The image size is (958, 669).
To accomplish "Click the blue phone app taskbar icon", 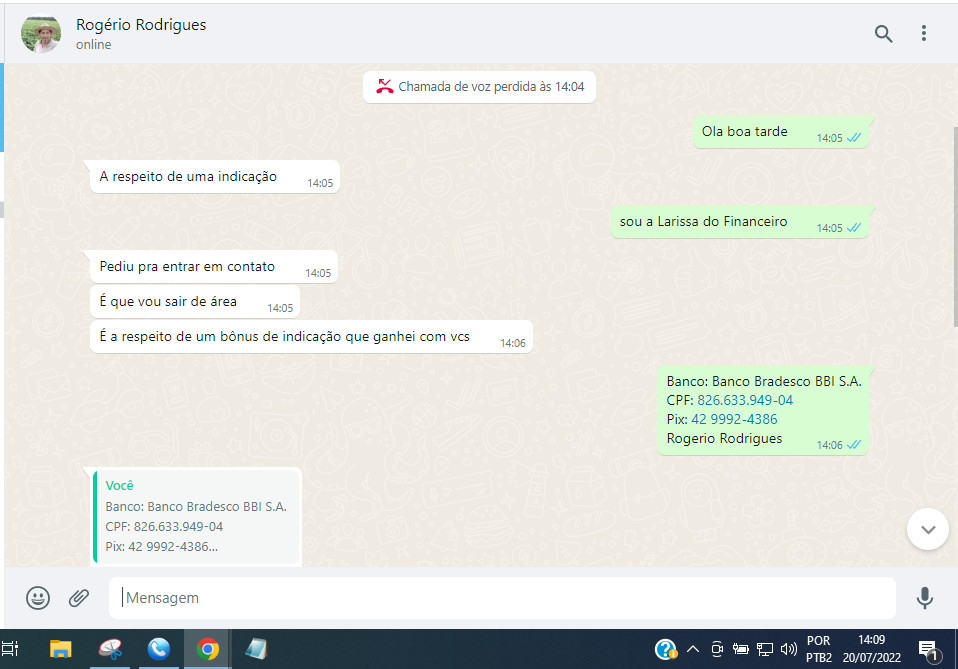I will pos(159,649).
